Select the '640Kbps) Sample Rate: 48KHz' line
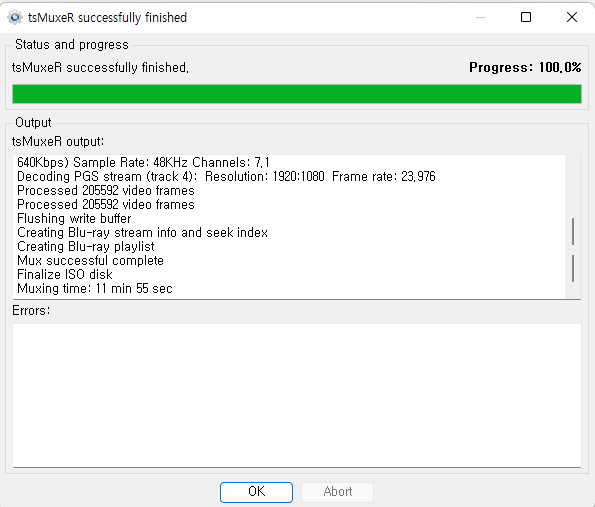The width and height of the screenshot is (595, 507). (143, 162)
